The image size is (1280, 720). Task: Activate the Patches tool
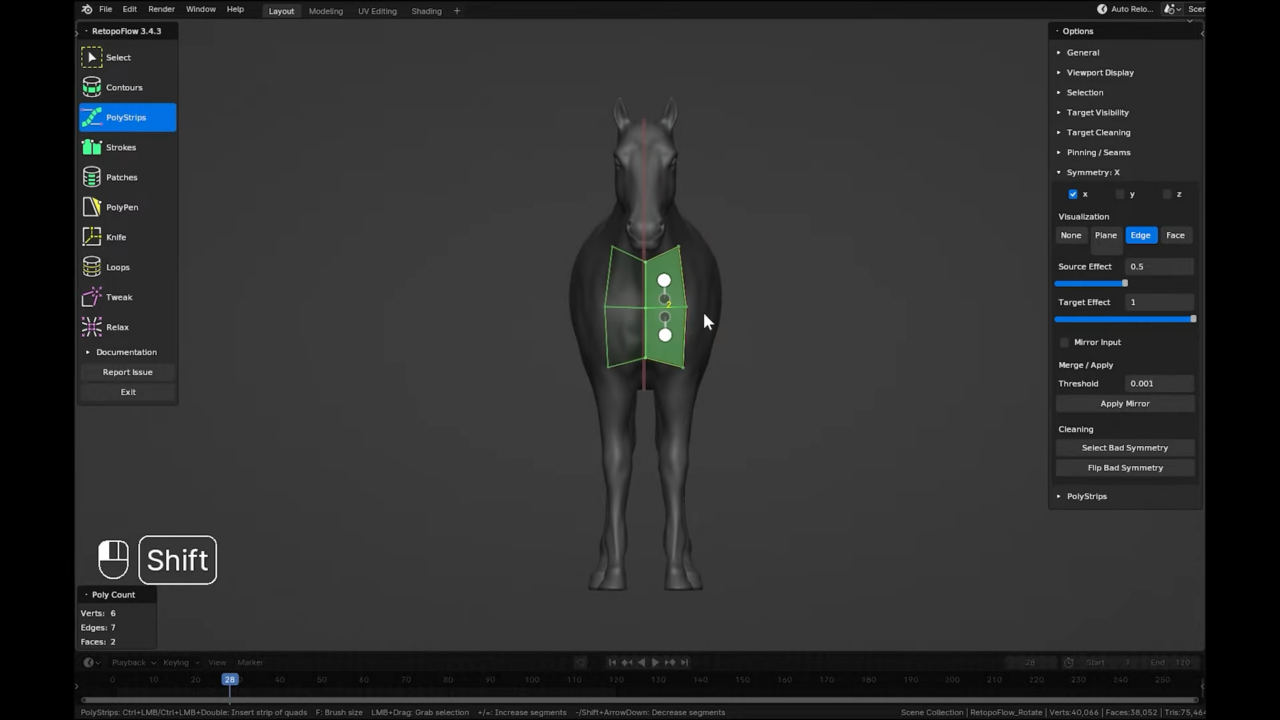[121, 177]
